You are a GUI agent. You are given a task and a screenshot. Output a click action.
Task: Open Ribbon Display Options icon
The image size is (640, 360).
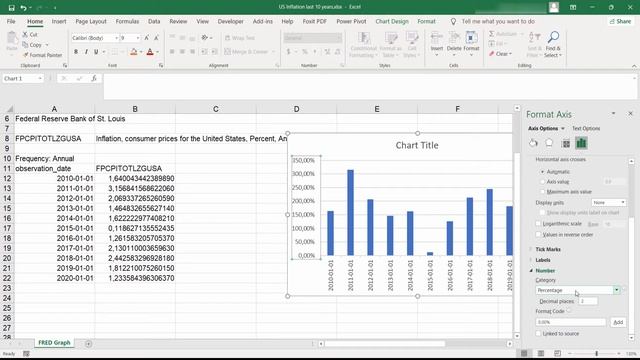coord(573,7)
